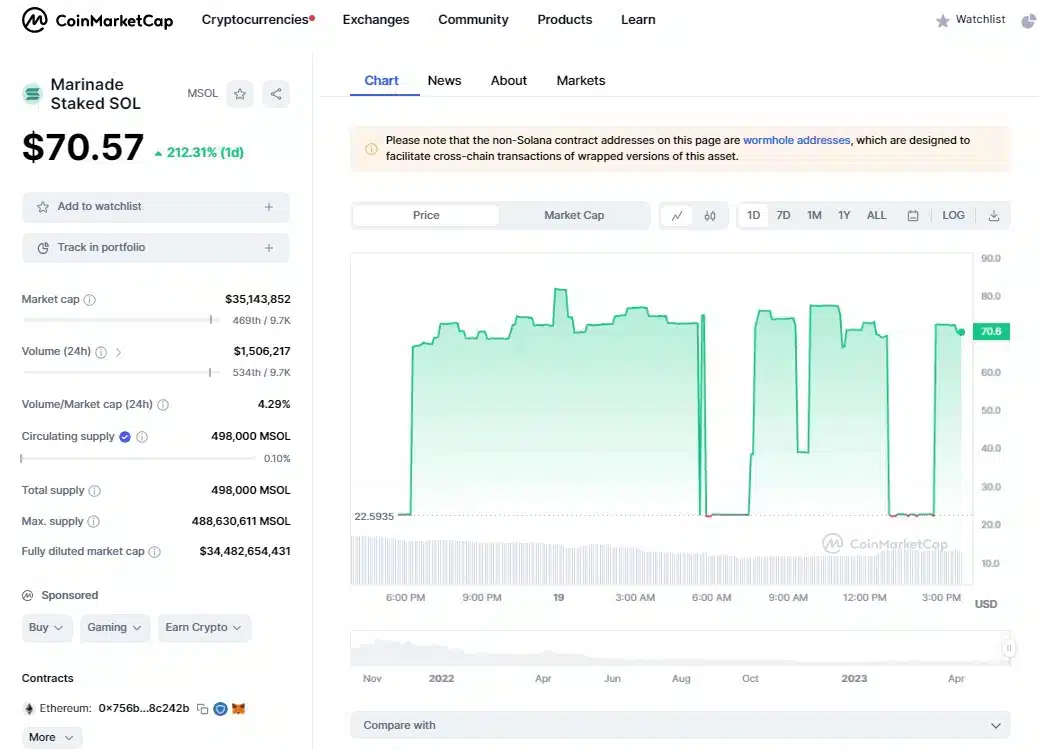Select the ALL time range
The image size is (1039, 750).
tap(876, 215)
